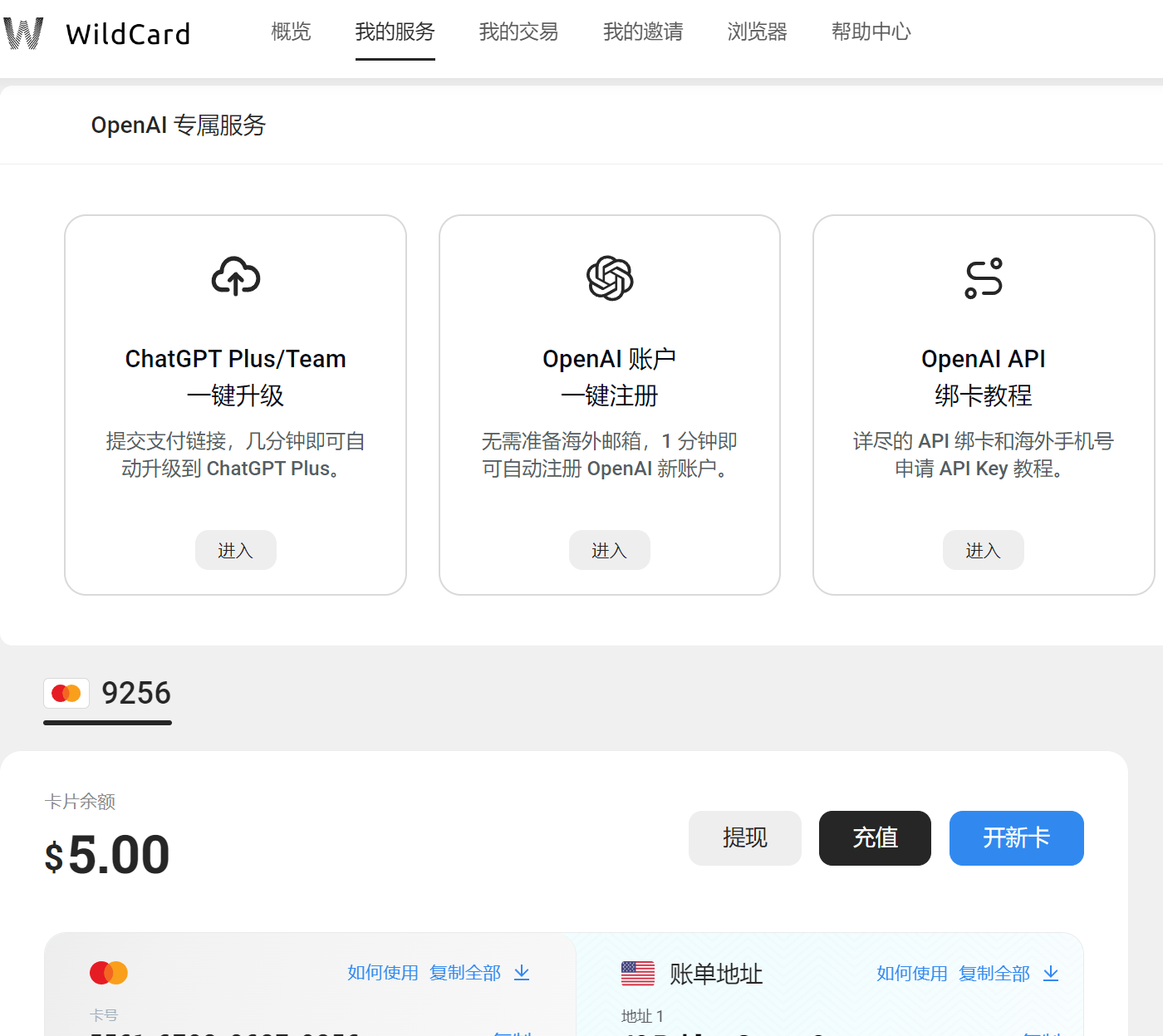Click download arrow icon in billing address panel
This screenshot has height=1036, width=1163.
tap(1051, 974)
